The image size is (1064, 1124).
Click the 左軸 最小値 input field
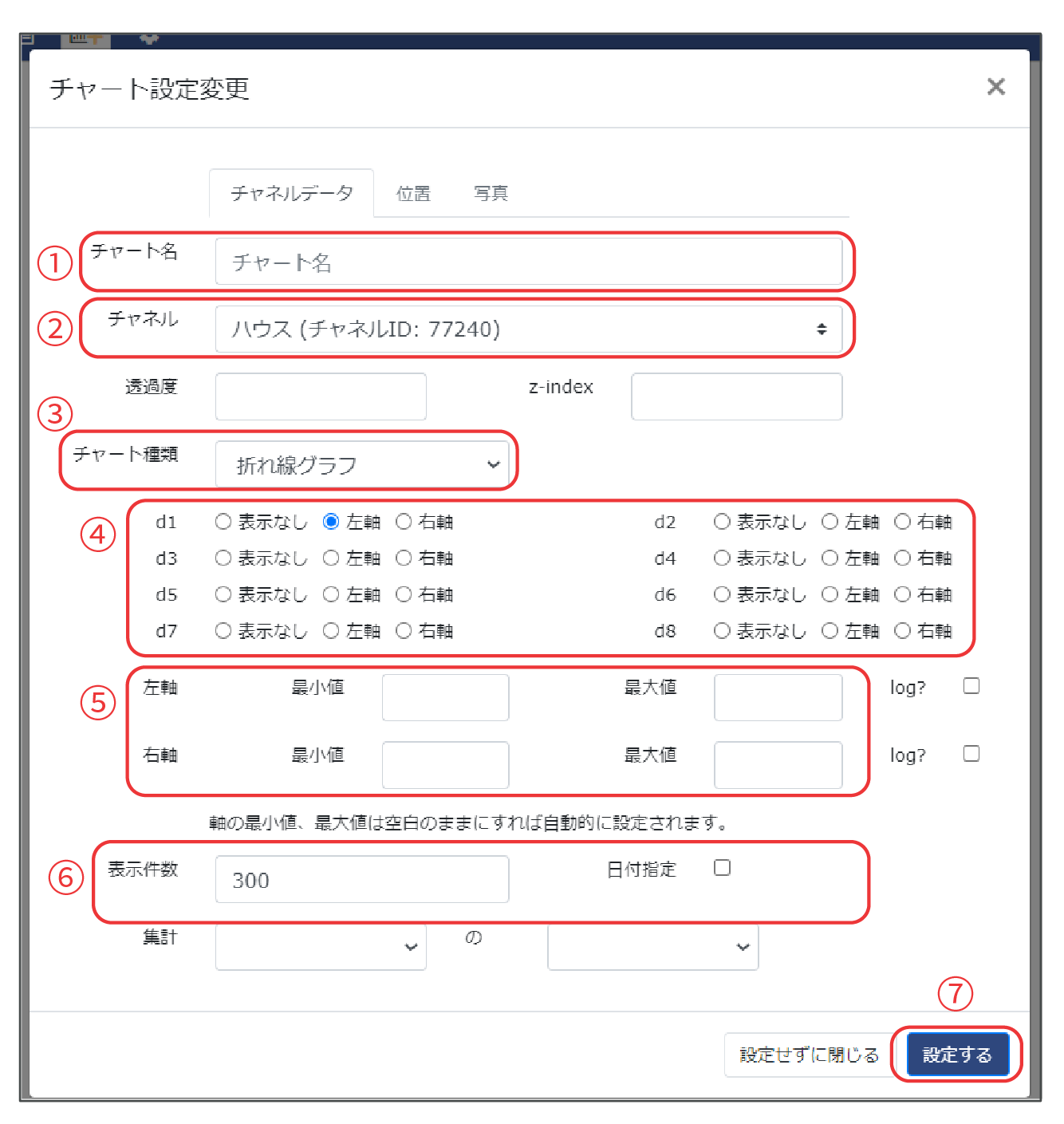click(x=445, y=697)
